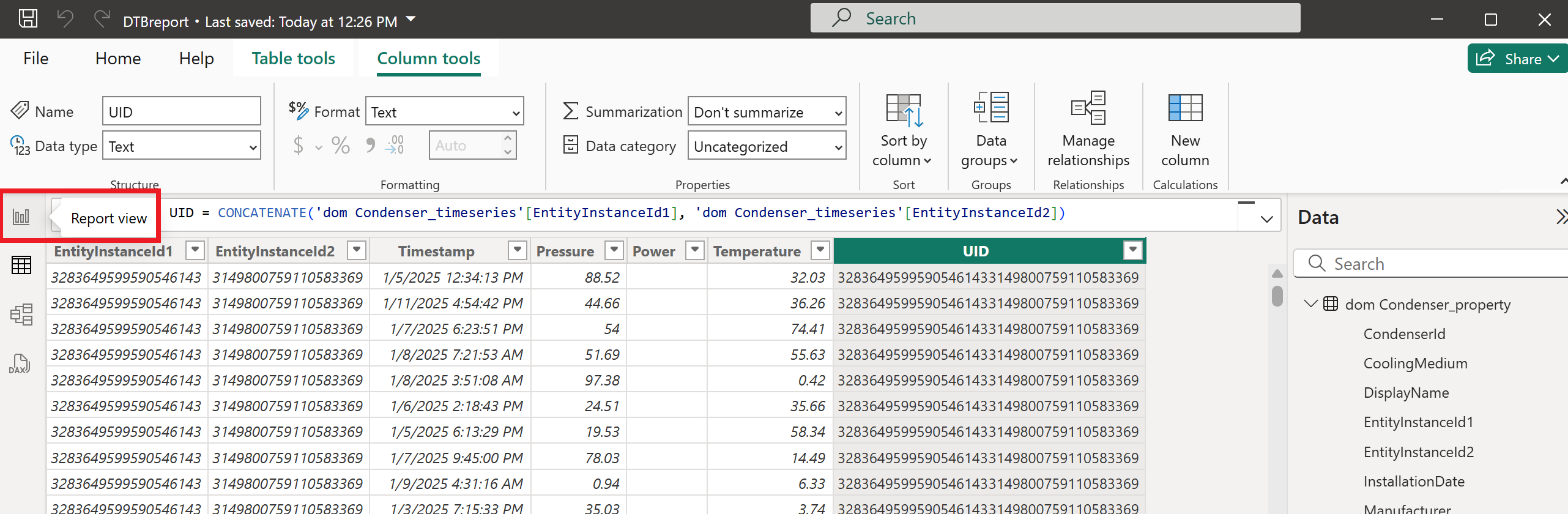Click the search magnifier in Data pane
The height and width of the screenshot is (514, 1568).
point(1317,263)
